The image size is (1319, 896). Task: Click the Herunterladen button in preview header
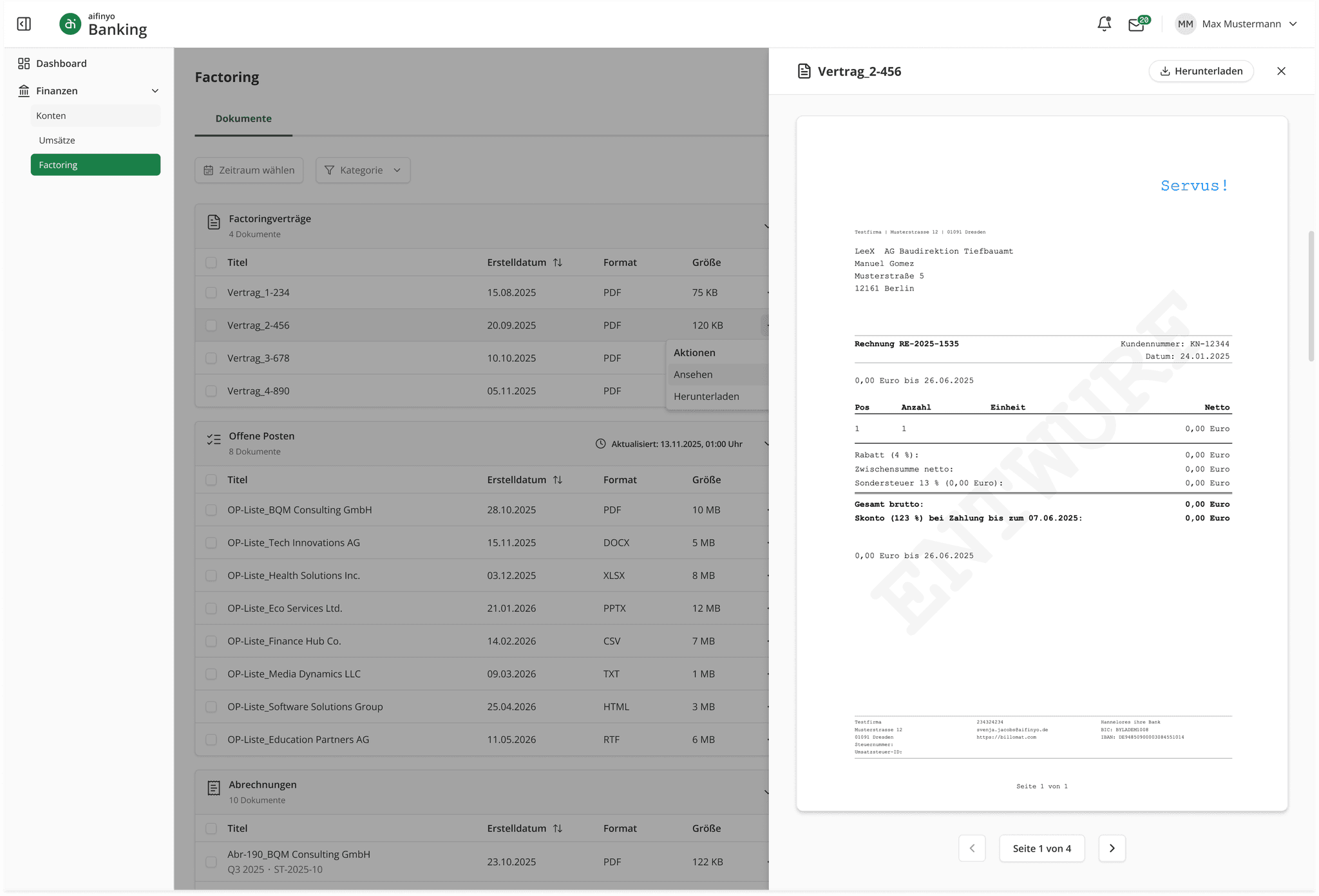tap(1200, 71)
